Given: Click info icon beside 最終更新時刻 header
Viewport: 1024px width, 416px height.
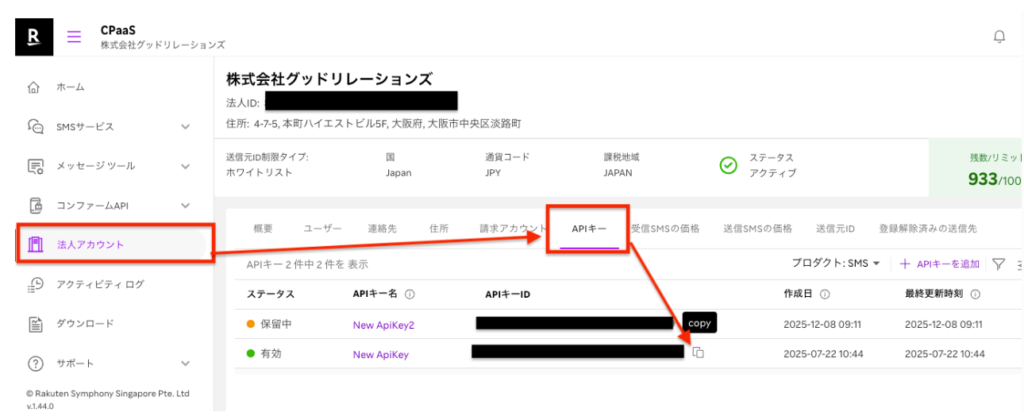Looking at the screenshot, I should click(x=974, y=295).
